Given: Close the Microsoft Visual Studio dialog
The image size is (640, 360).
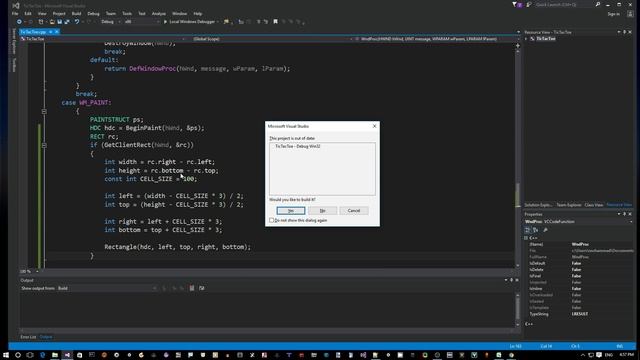Looking at the screenshot, I should click(374, 126).
